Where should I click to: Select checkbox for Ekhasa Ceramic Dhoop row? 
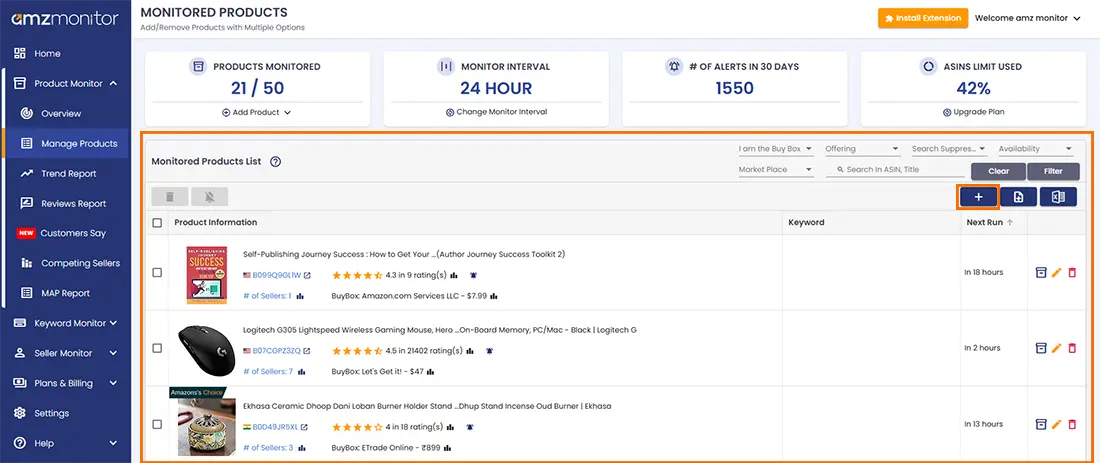tap(157, 424)
